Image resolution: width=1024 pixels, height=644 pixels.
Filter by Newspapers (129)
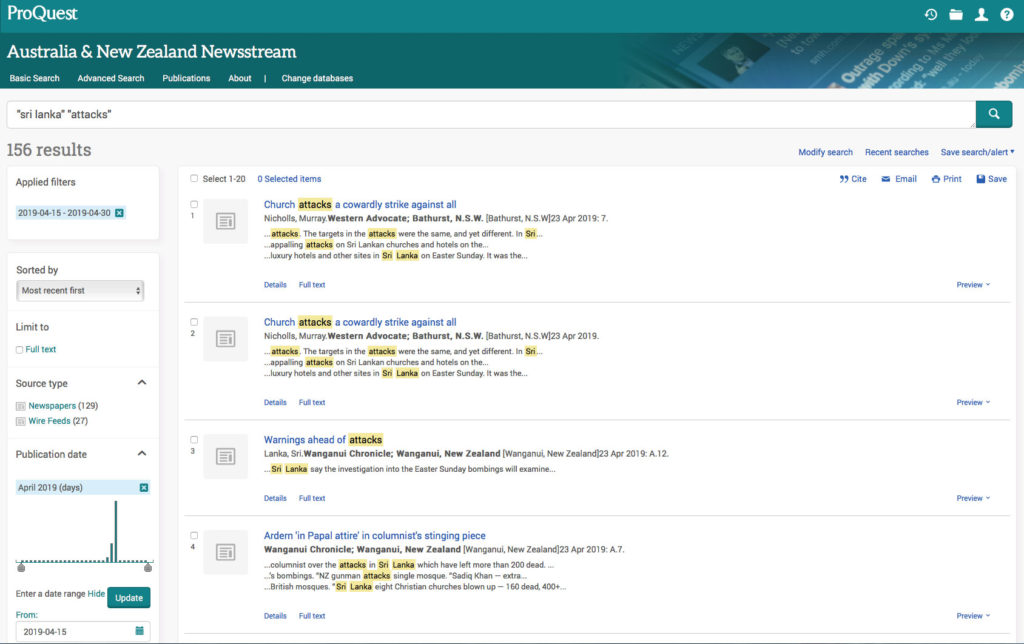pos(63,406)
